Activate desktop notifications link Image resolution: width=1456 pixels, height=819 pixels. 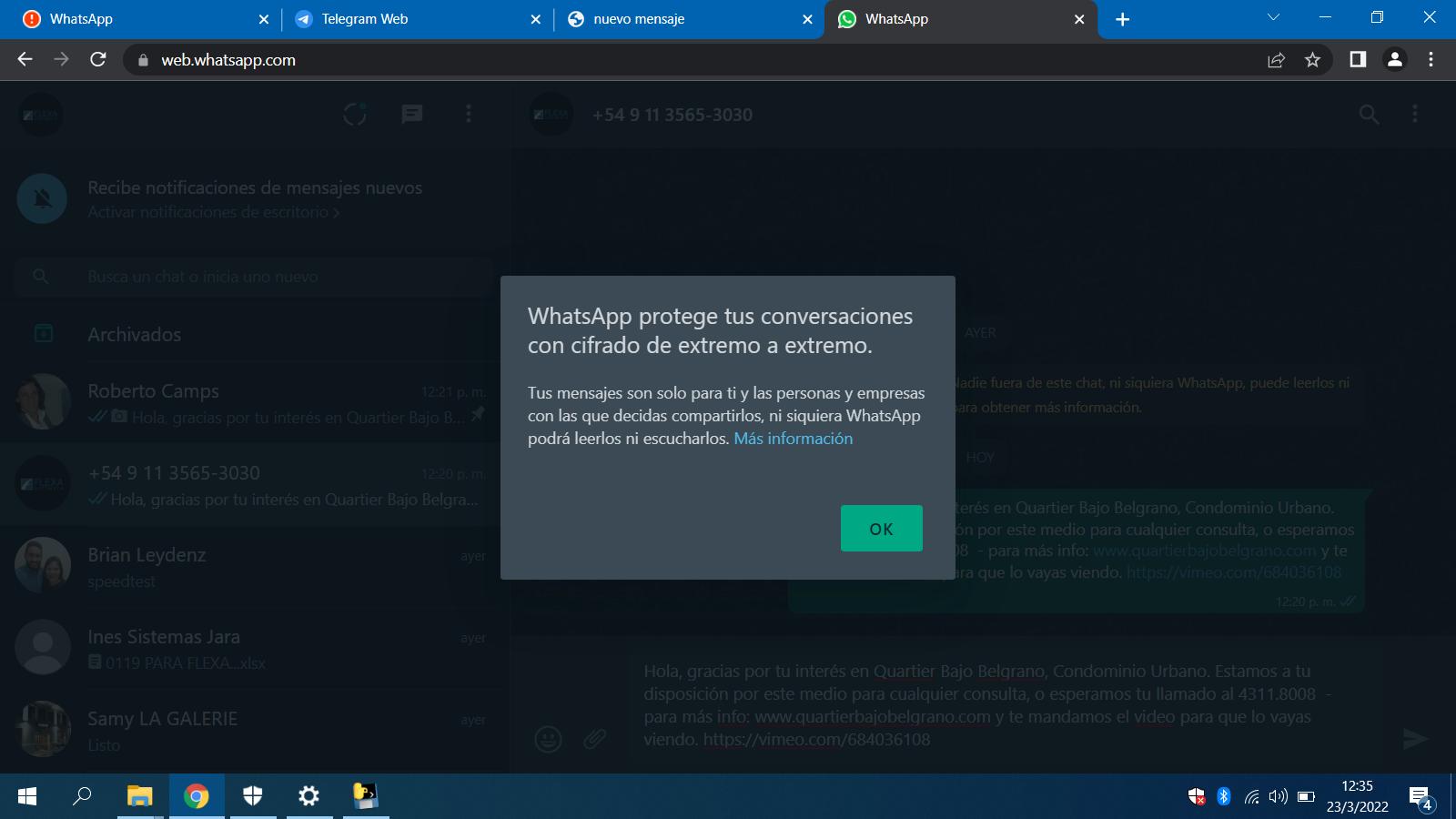click(213, 212)
